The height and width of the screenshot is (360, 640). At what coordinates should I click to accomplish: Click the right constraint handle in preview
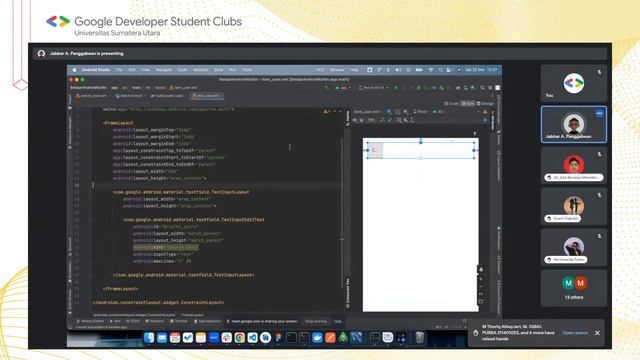[x=474, y=150]
